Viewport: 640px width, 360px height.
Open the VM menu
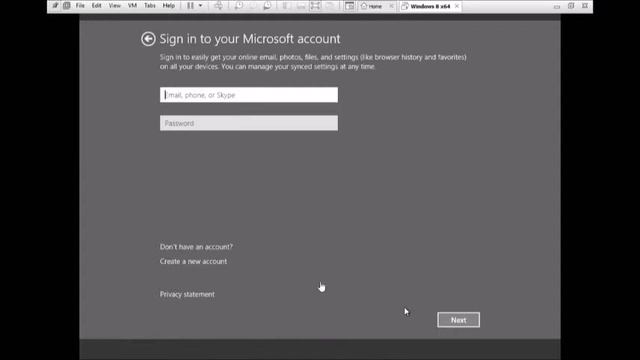[x=132, y=6]
